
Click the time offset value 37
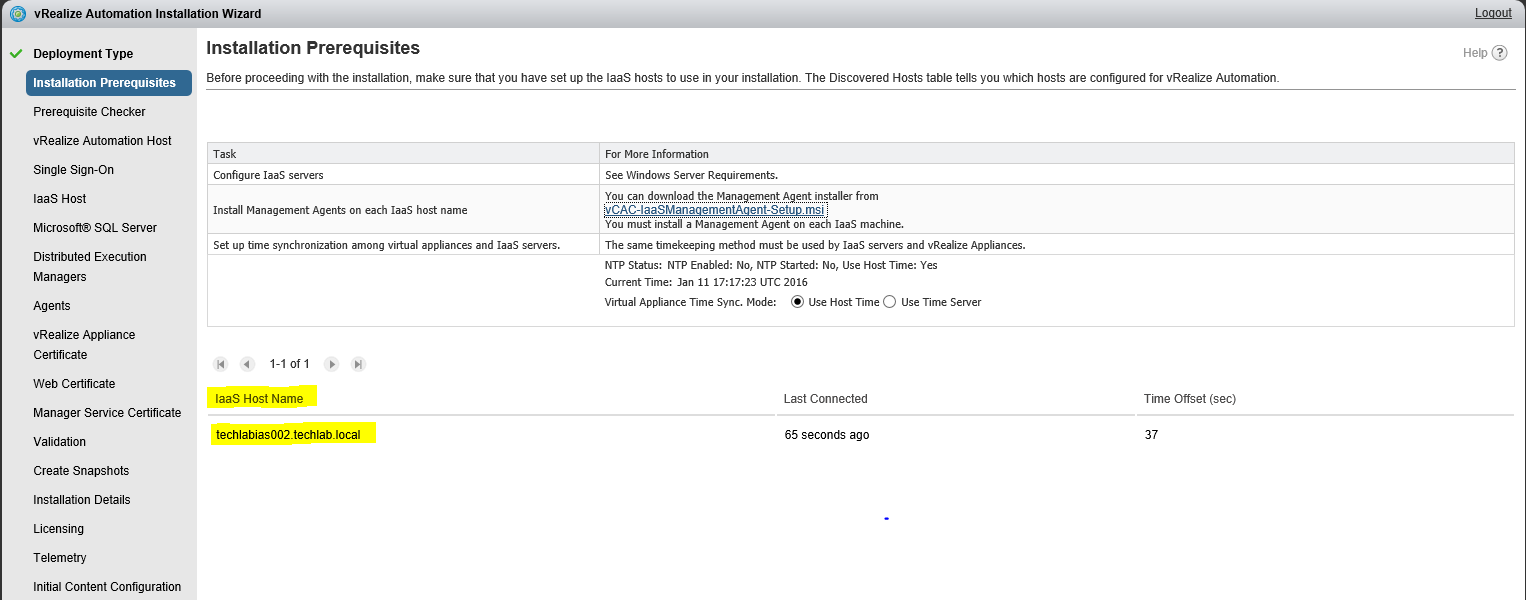[x=1152, y=435]
